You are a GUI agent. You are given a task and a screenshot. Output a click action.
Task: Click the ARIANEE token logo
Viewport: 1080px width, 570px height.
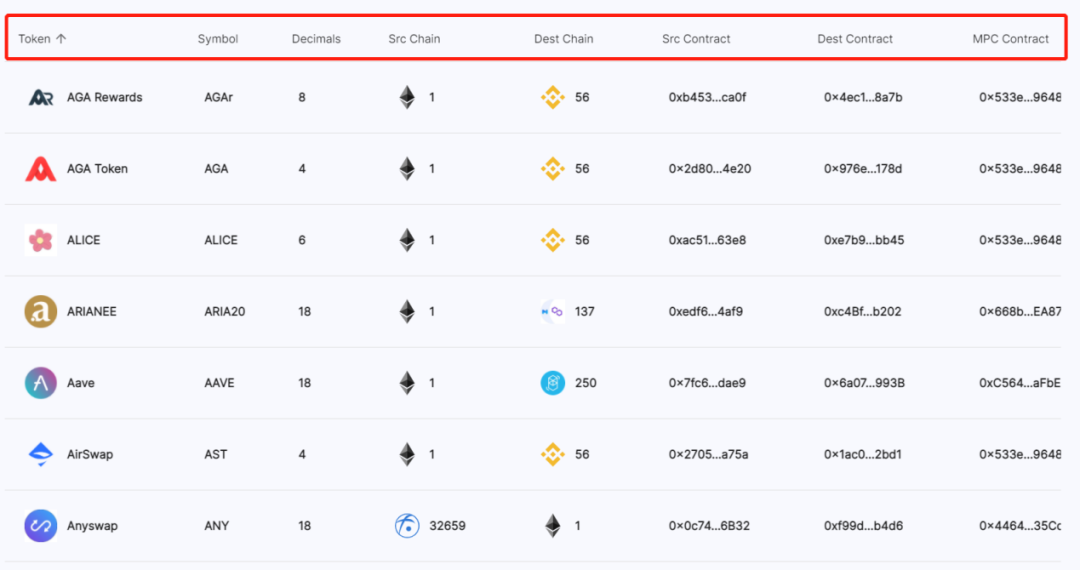(41, 311)
